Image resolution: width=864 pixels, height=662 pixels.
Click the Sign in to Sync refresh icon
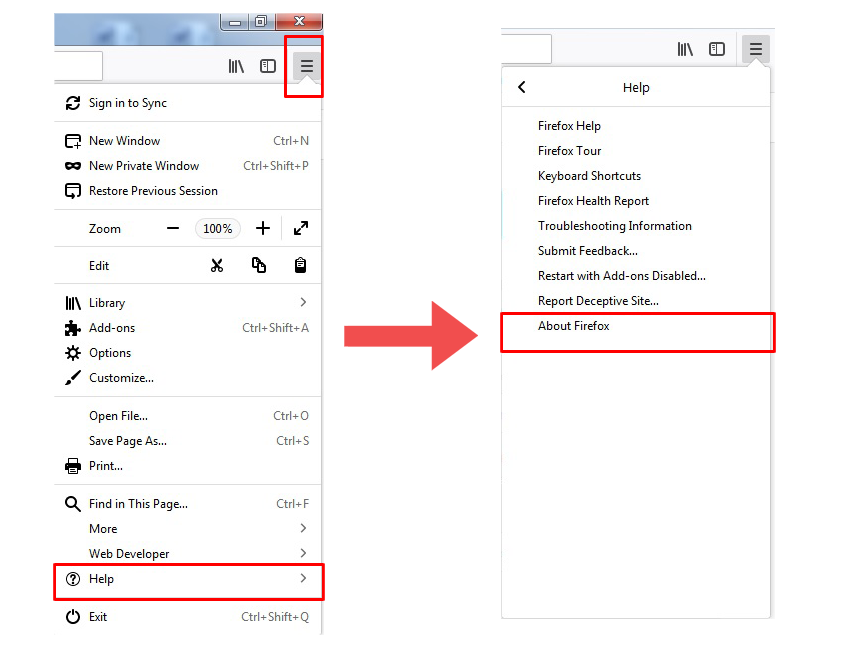(x=72, y=103)
